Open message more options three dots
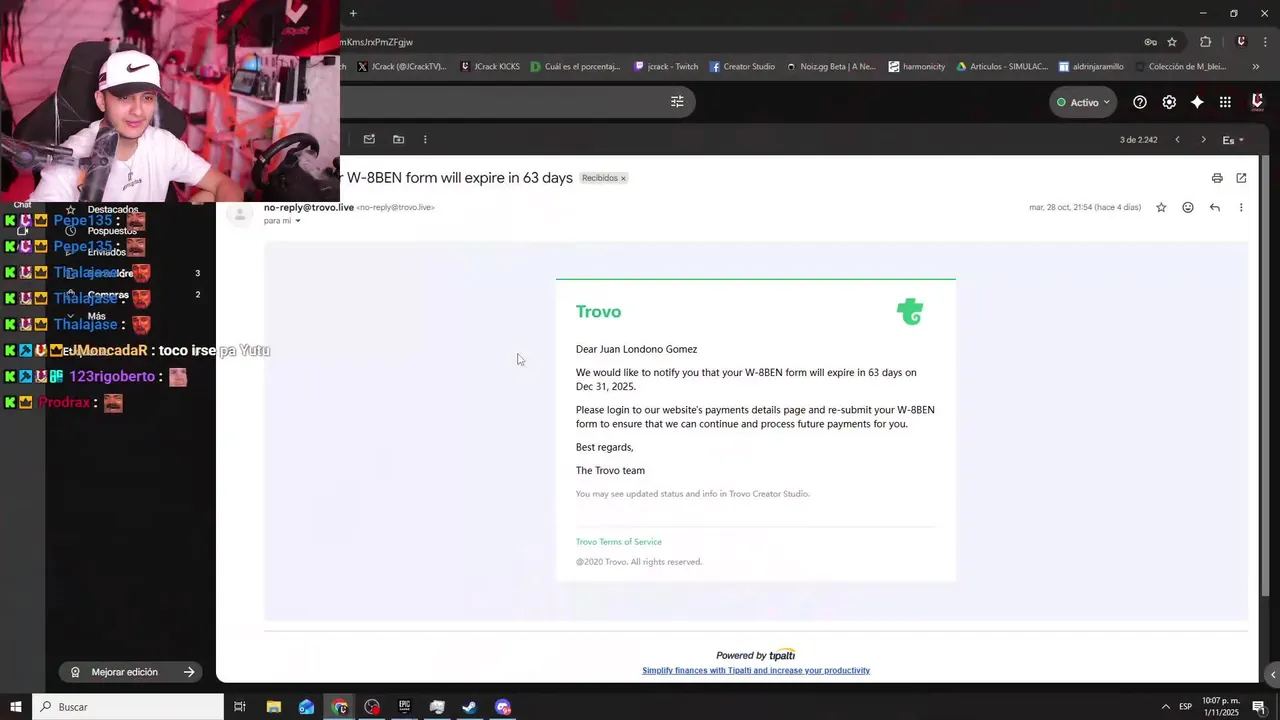The height and width of the screenshot is (720, 1280). [1241, 208]
